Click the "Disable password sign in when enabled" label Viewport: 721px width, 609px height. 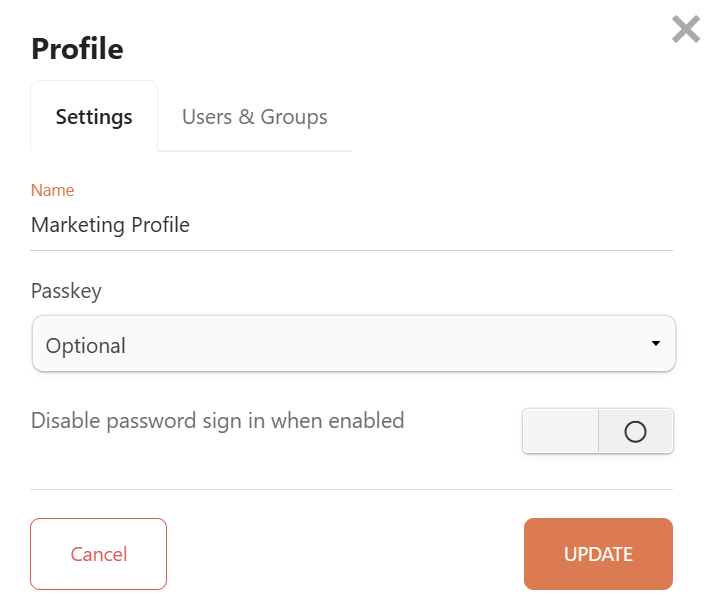click(217, 421)
